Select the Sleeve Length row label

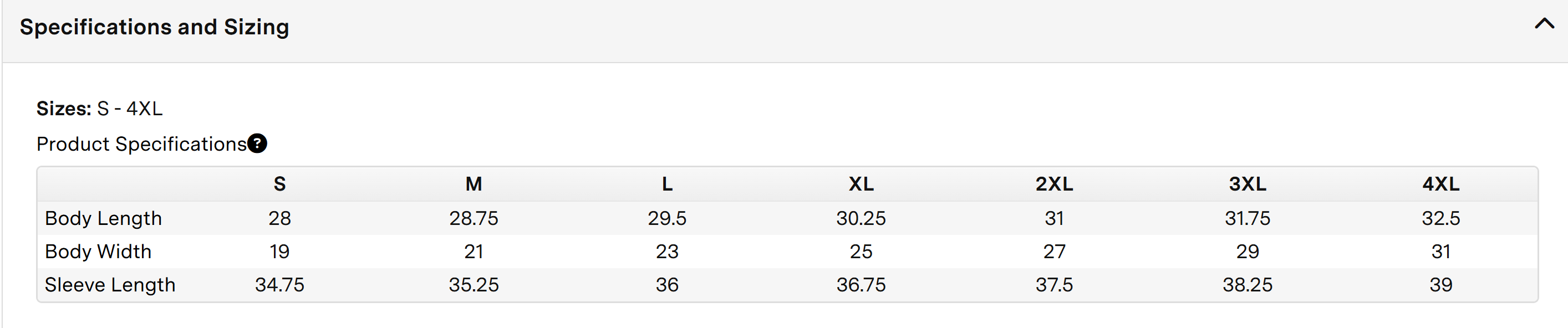click(110, 285)
